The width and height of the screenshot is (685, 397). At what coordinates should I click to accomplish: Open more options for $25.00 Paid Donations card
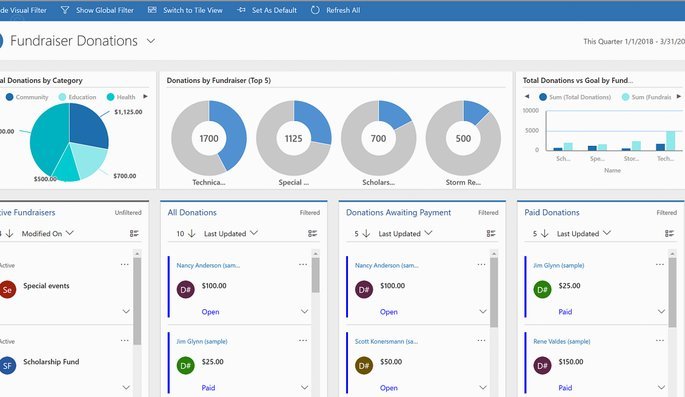click(660, 265)
